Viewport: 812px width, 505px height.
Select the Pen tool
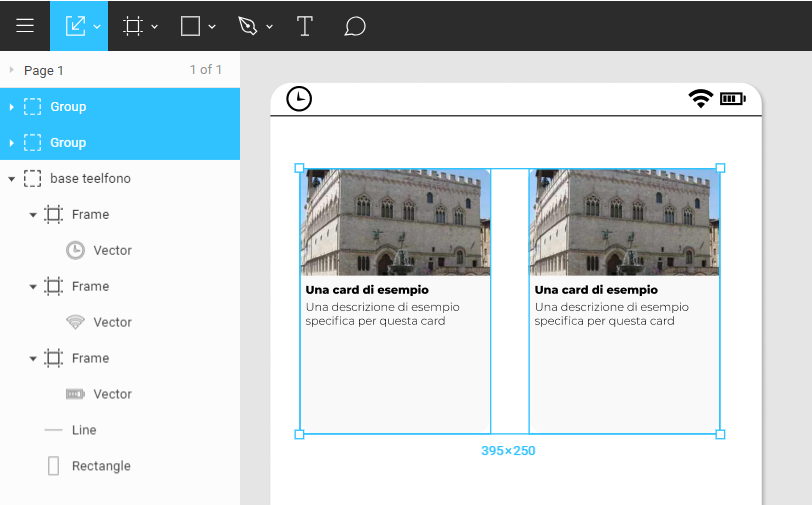[248, 26]
